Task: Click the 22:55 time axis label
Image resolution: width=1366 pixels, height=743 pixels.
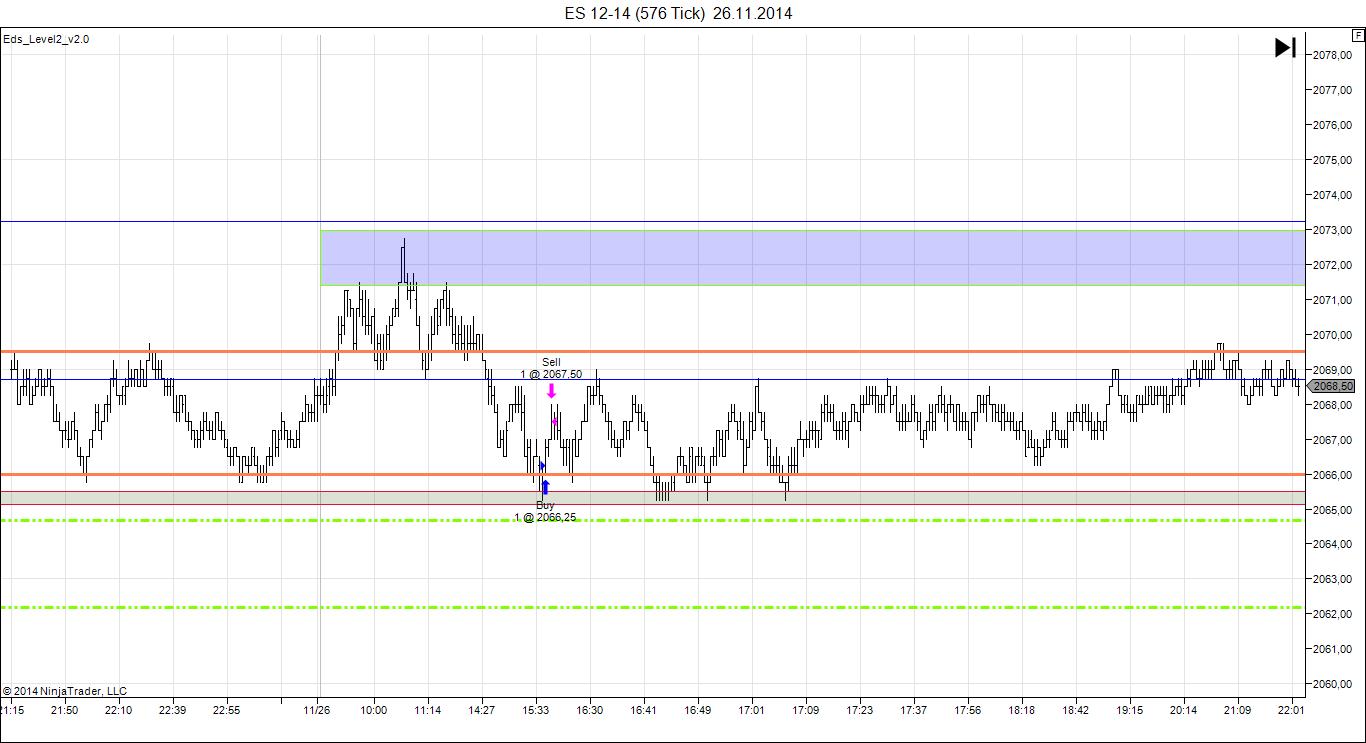Action: point(227,710)
